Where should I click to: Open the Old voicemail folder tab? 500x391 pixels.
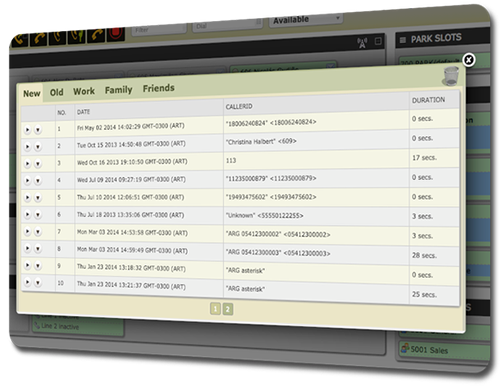click(x=56, y=92)
